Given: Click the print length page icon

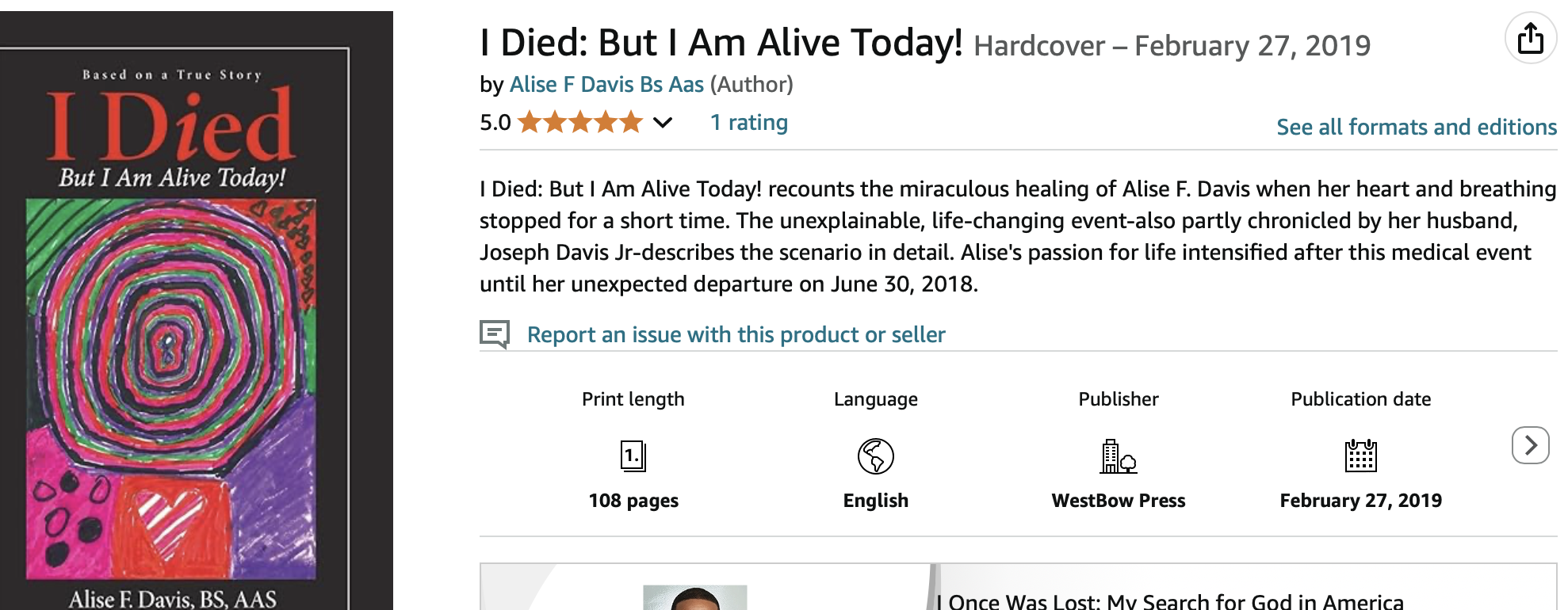Looking at the screenshot, I should pyautogui.click(x=633, y=456).
